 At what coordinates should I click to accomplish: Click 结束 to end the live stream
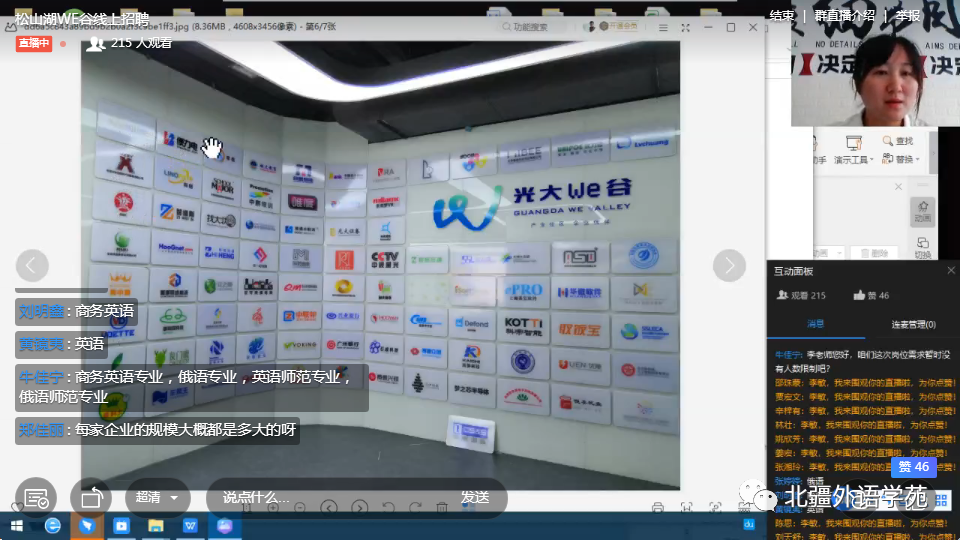click(782, 15)
